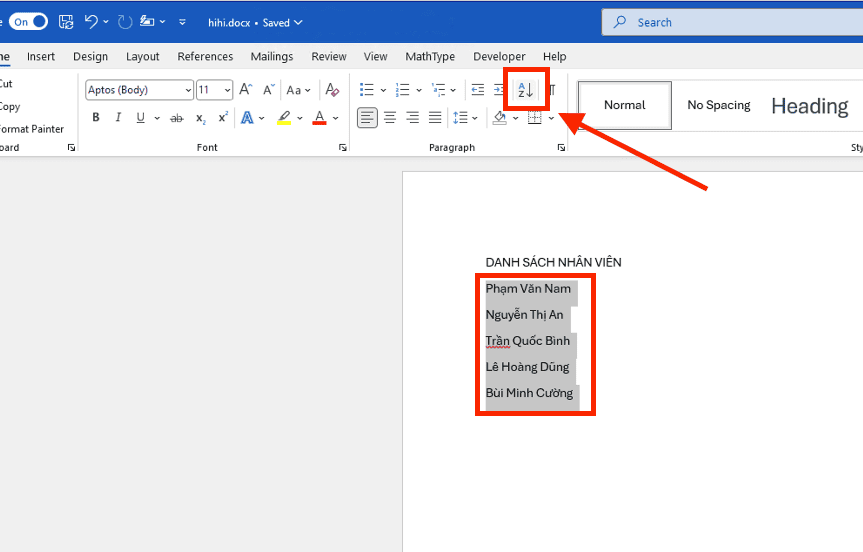Align text left

pos(367,117)
